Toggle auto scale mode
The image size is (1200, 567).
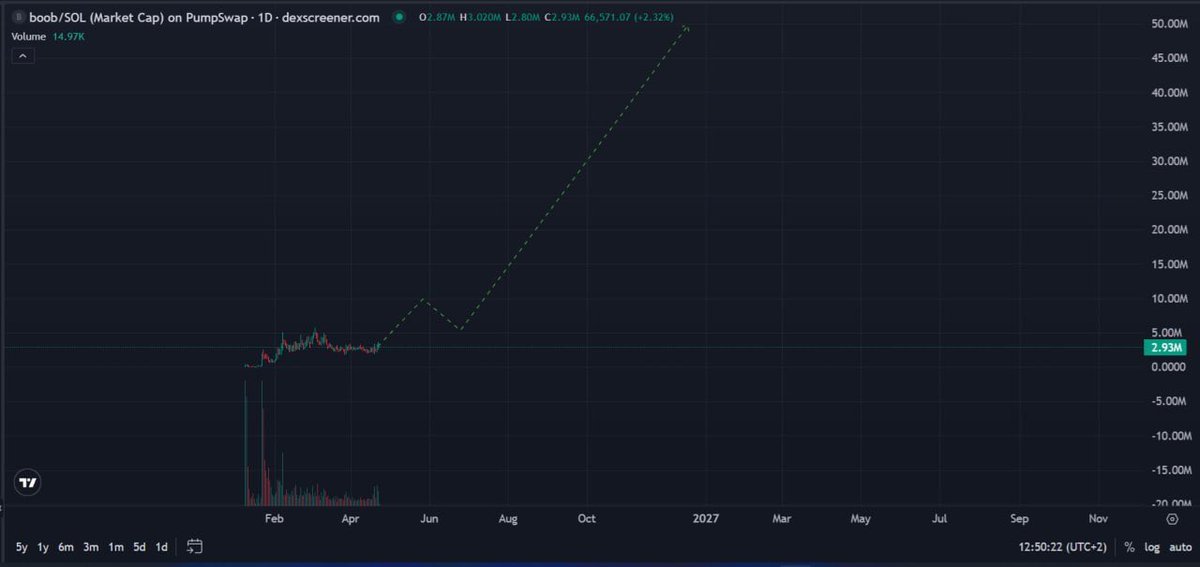1178,547
